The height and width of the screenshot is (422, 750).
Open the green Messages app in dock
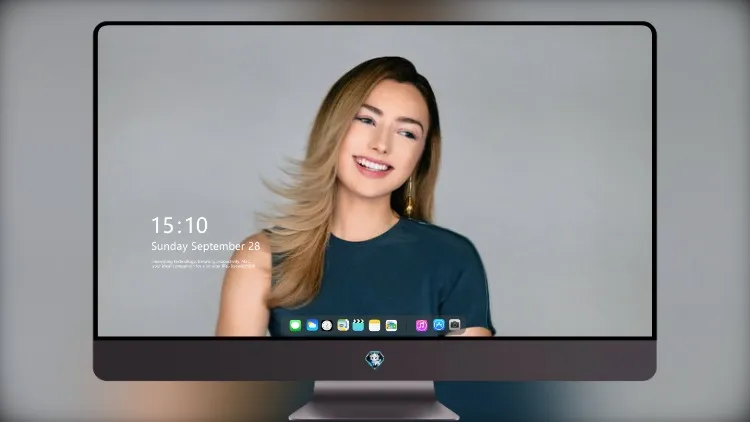[295, 325]
